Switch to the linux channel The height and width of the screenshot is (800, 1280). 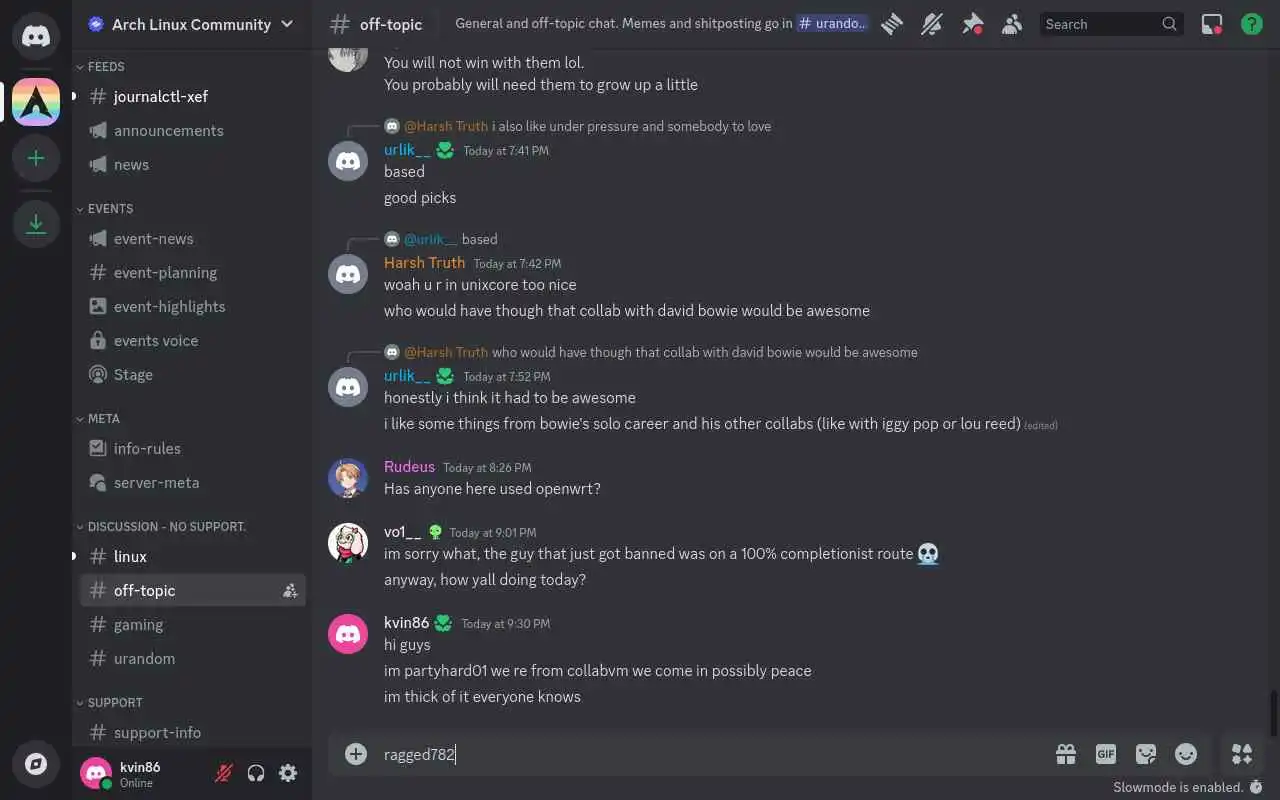(193, 557)
